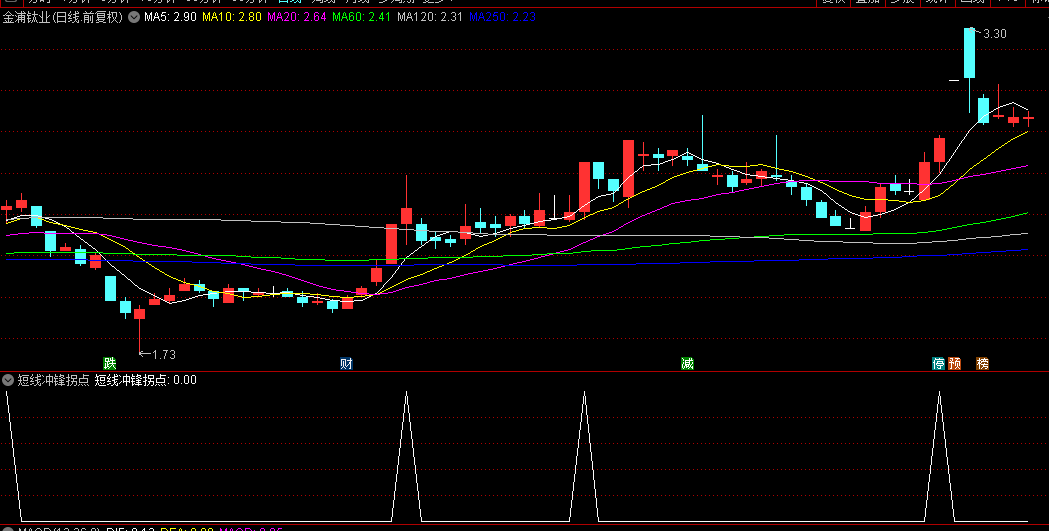Viewport: 1049px width, 531px height.
Task: Click the 1.73 low price label
Action: 163,354
